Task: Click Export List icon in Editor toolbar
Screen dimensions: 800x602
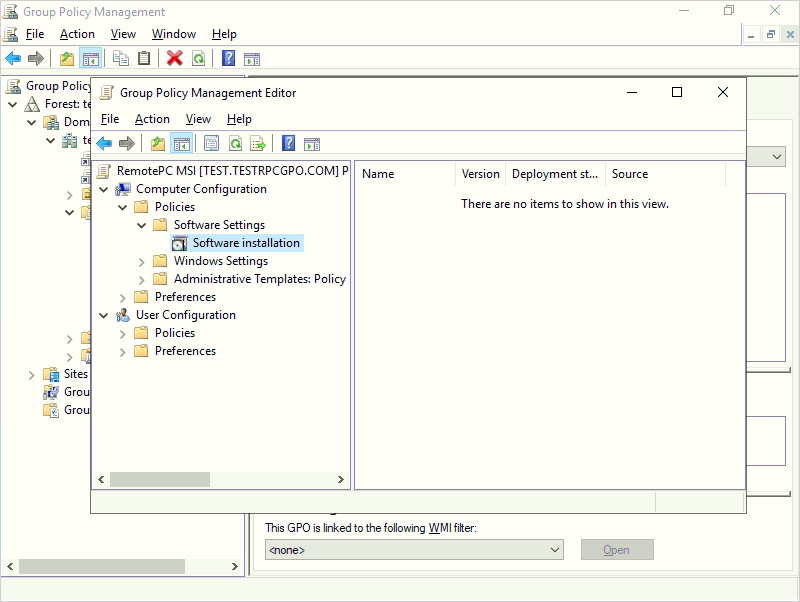Action: (x=258, y=143)
